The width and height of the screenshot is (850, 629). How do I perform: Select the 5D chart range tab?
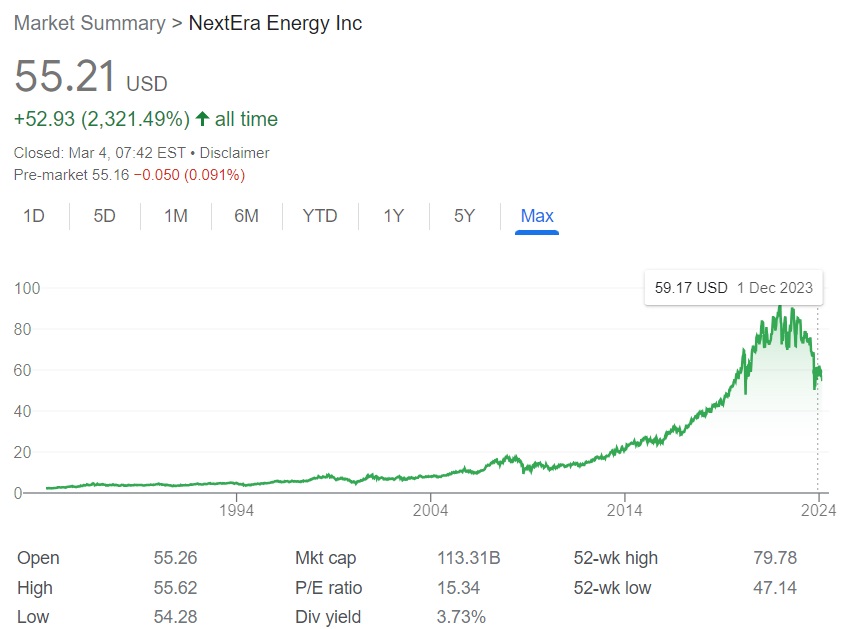tap(104, 216)
